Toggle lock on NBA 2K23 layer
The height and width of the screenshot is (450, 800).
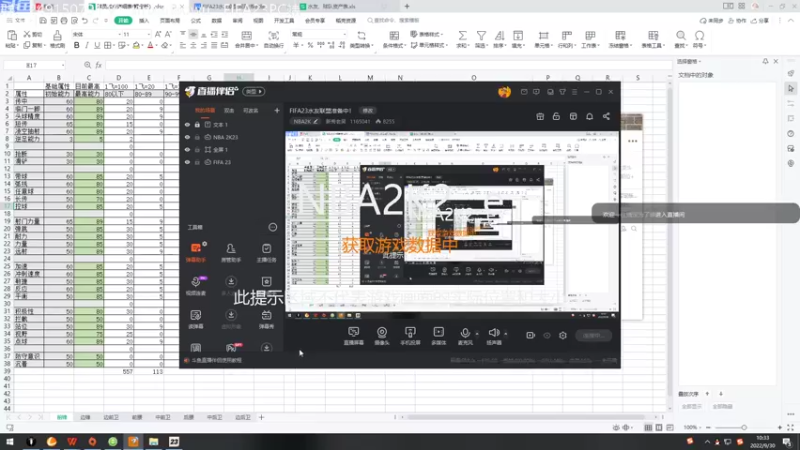click(x=197, y=137)
